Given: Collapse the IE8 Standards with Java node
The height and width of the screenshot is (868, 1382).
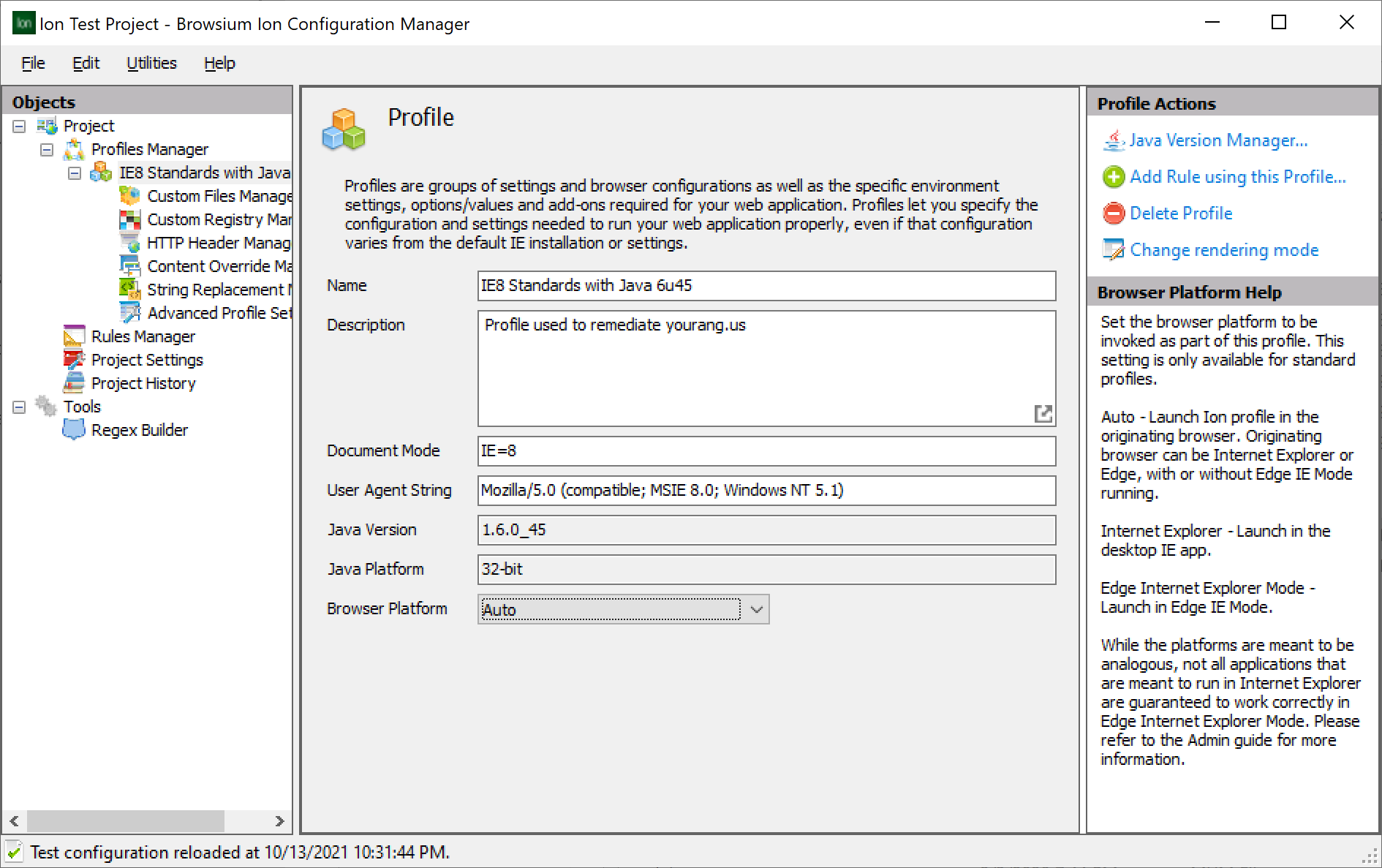Looking at the screenshot, I should [x=74, y=173].
